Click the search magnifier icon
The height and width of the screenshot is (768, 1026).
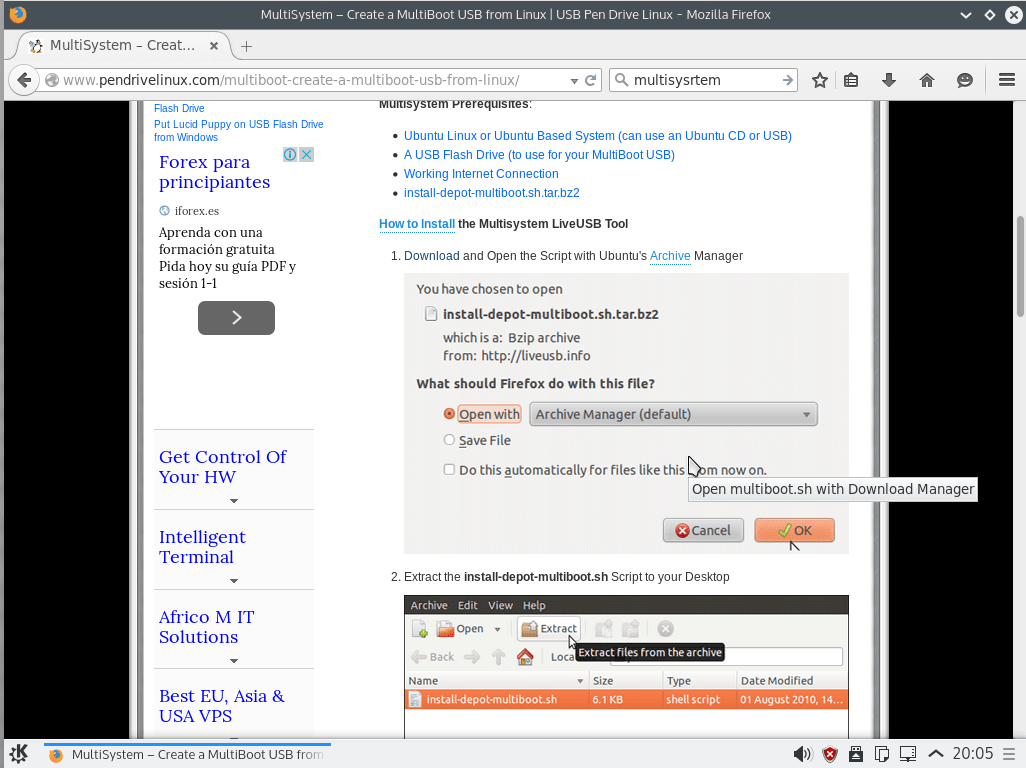(x=621, y=80)
